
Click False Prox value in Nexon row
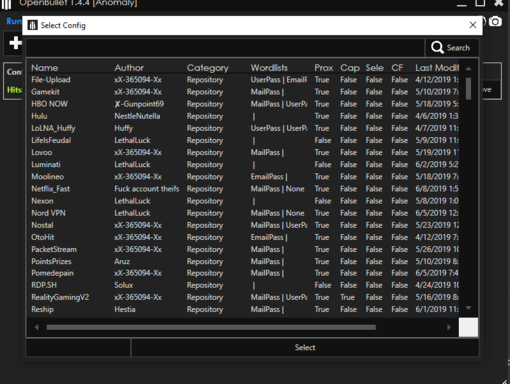(x=323, y=201)
